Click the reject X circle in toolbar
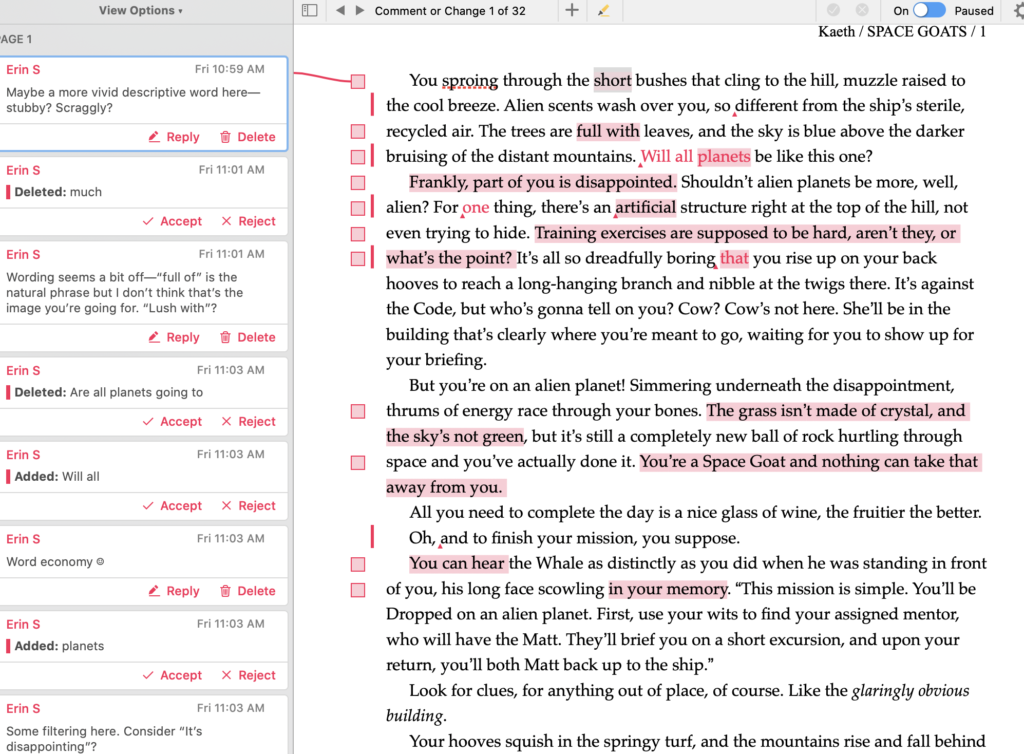 (862, 10)
